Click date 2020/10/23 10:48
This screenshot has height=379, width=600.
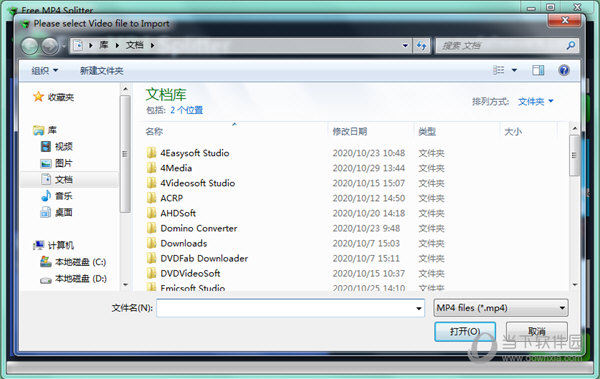point(368,153)
